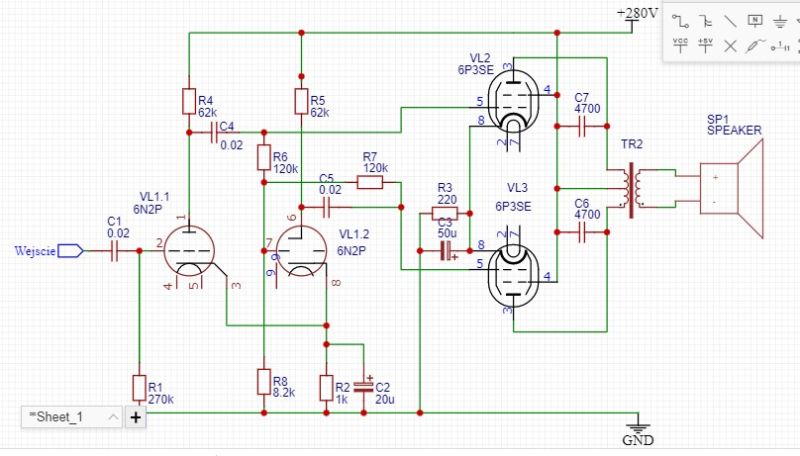Select the VL1.1 triode tube symbol
Screen dimensions: 800x456
tap(190, 251)
